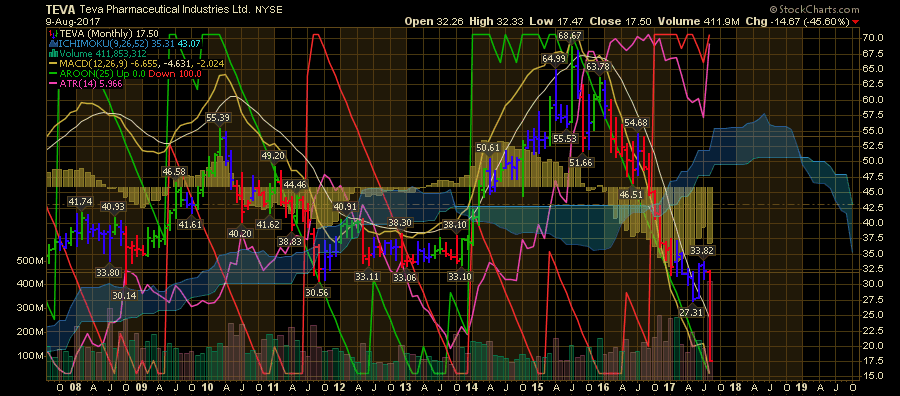The image size is (900, 396).
Task: Click the red down-arrow next to change percentage
Action: point(856,22)
